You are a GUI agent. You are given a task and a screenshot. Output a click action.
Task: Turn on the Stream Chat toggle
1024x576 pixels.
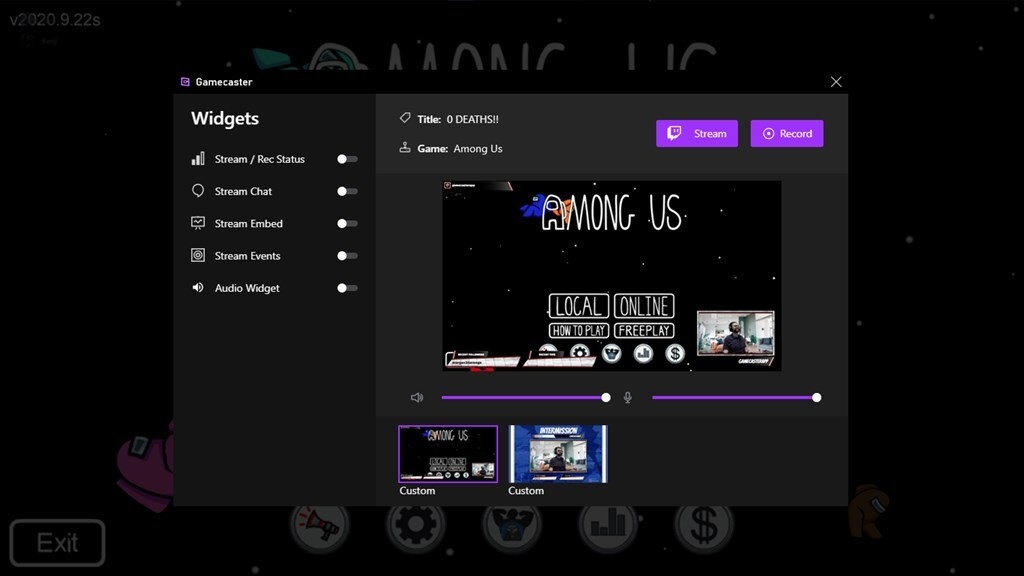(346, 191)
